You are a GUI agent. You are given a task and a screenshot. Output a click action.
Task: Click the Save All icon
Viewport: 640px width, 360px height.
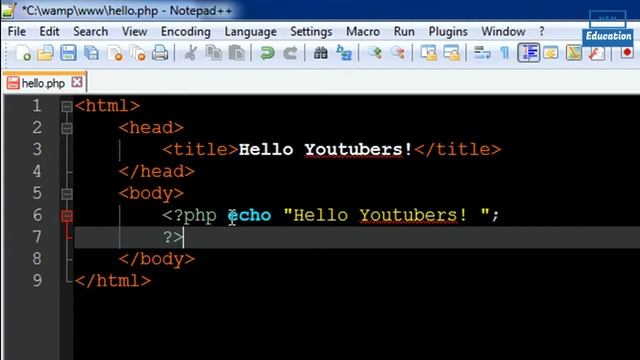click(x=91, y=53)
